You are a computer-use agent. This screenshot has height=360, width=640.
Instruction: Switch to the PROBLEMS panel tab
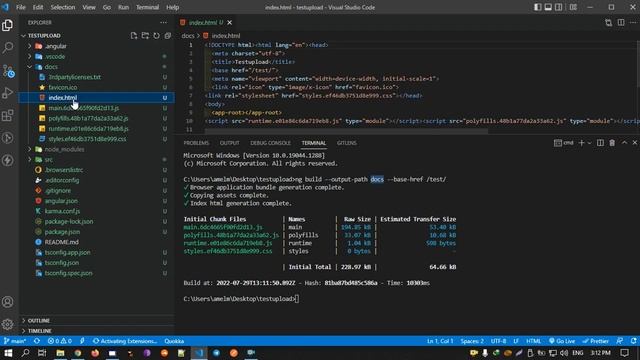196,143
